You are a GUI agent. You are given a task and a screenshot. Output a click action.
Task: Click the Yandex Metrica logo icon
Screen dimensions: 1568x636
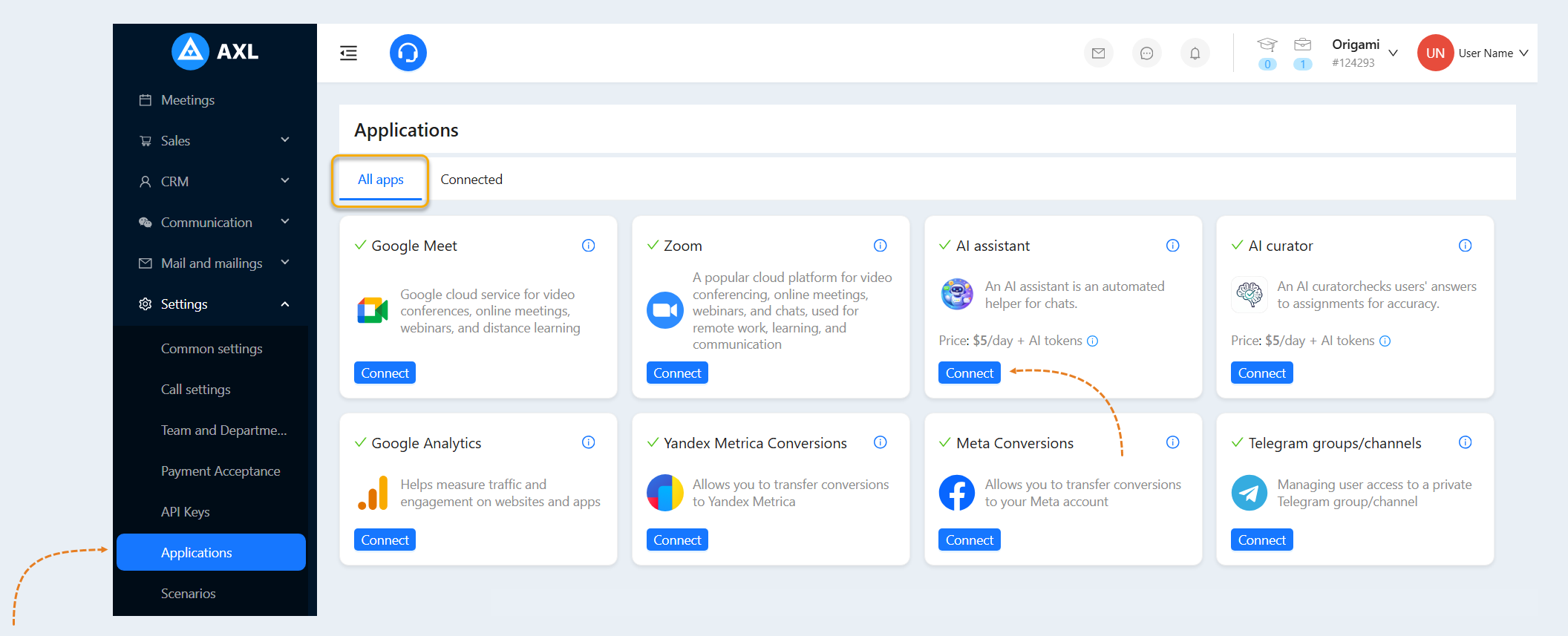point(665,493)
